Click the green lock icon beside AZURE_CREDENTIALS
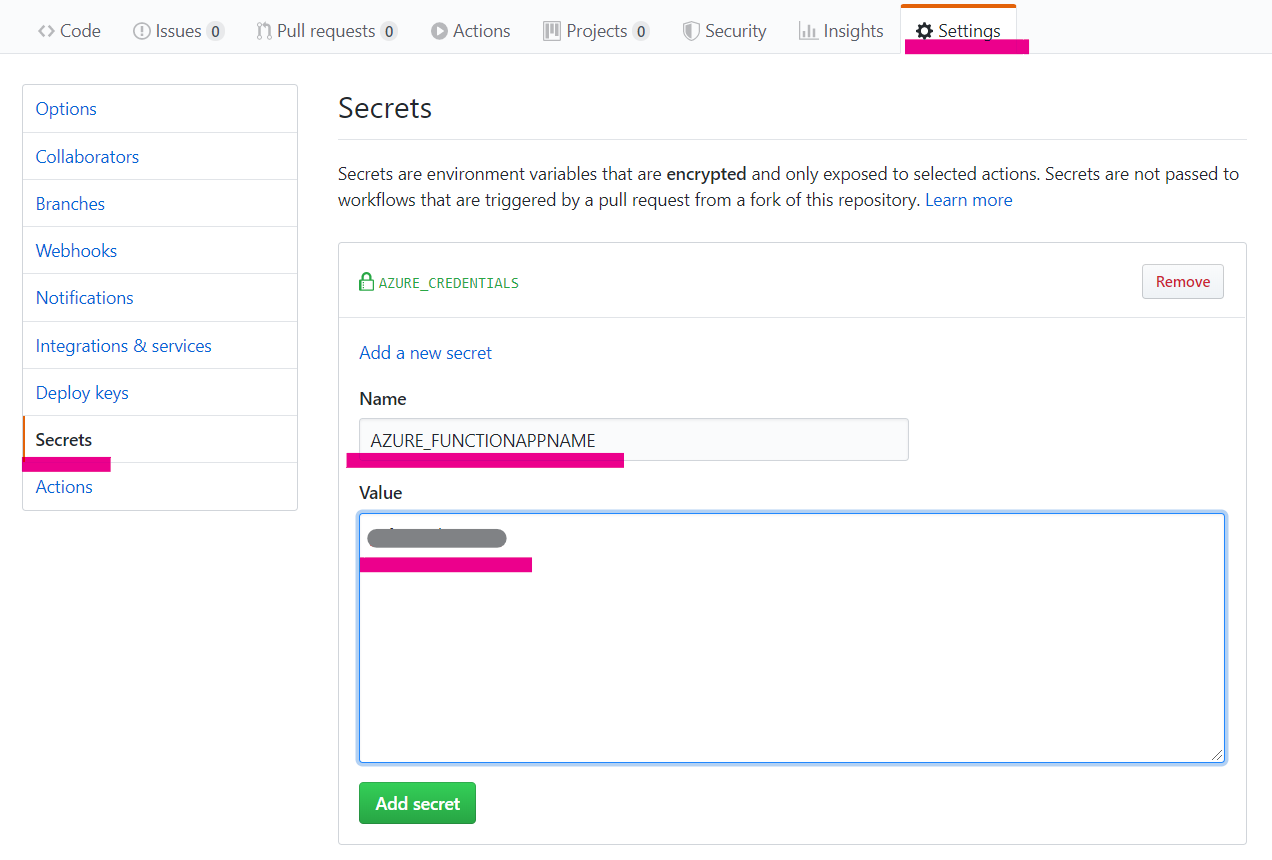 tap(366, 282)
